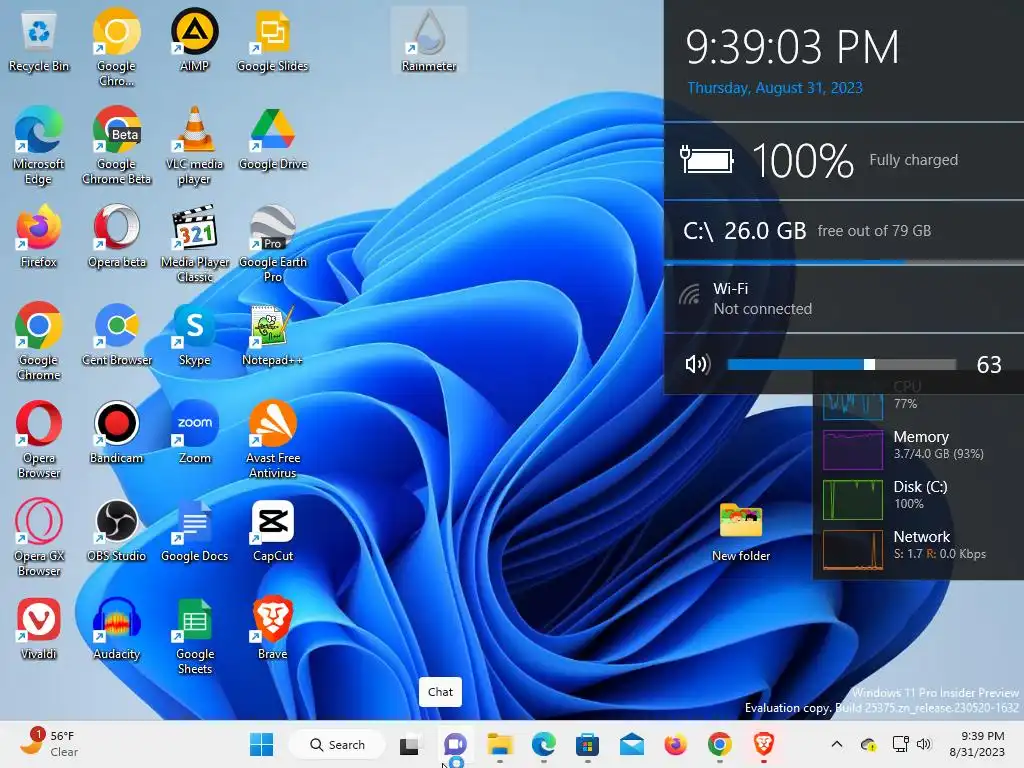
Task: Select the Rainmeter desktop shortcut
Action: click(429, 42)
